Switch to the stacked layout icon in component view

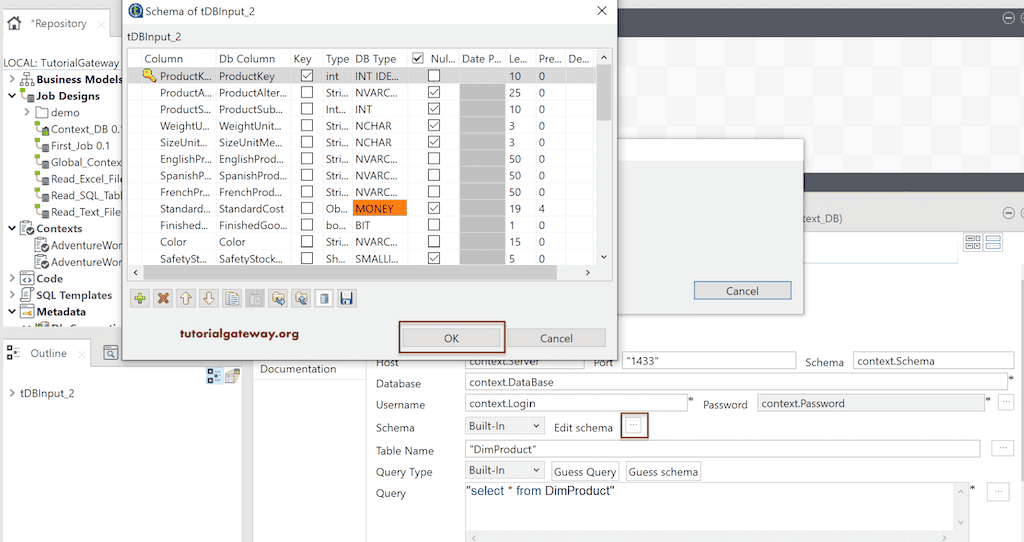point(993,242)
